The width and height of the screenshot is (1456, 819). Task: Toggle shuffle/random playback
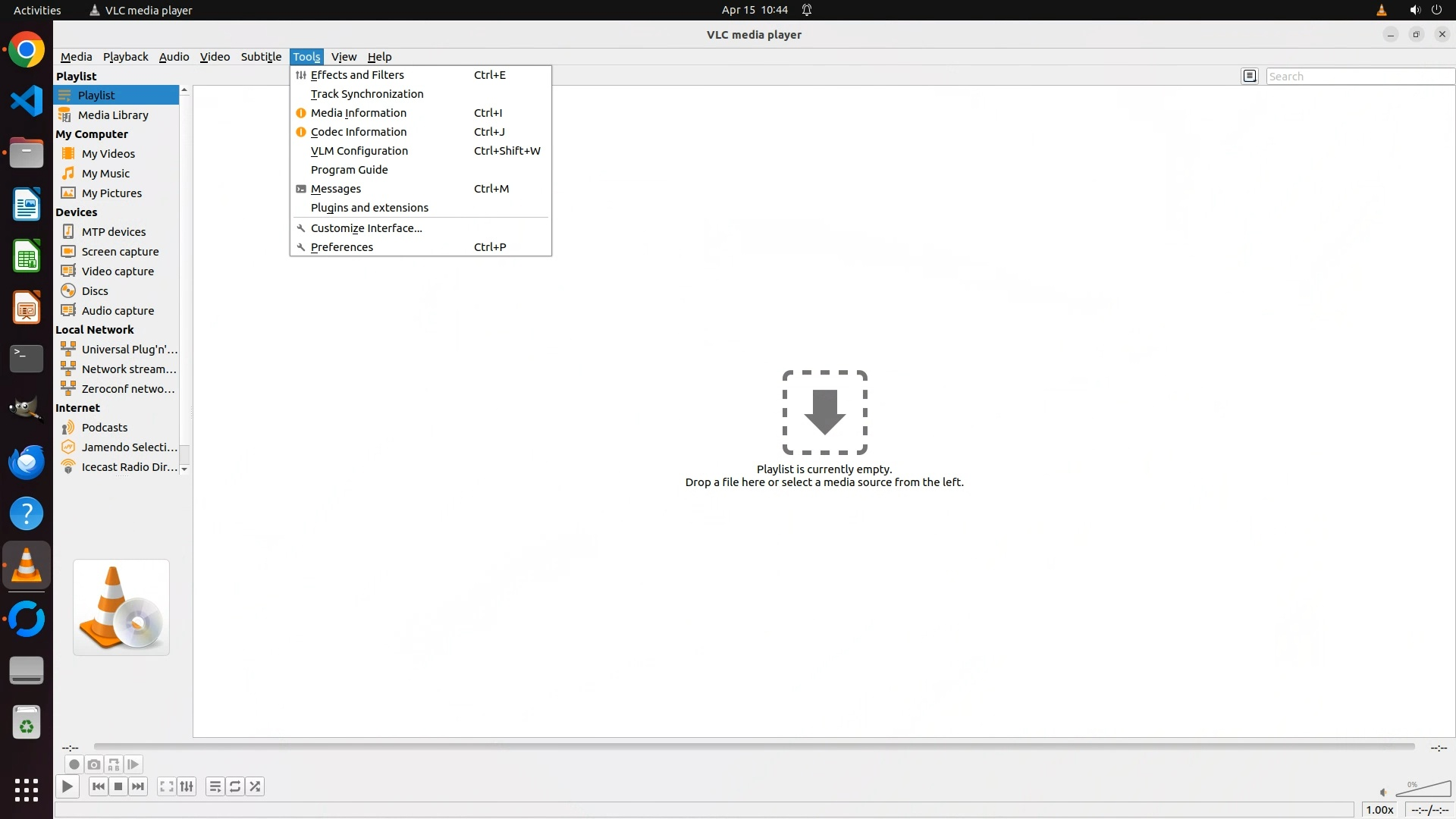click(255, 786)
